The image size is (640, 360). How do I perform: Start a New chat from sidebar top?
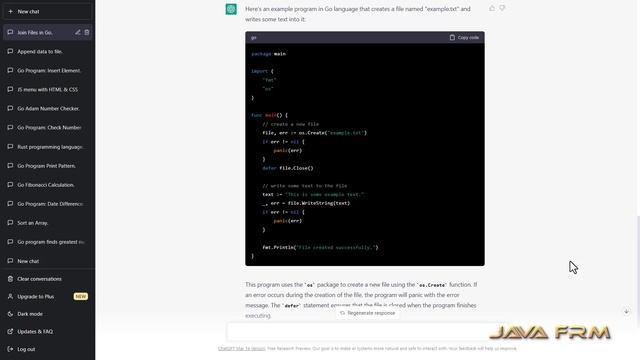point(47,12)
